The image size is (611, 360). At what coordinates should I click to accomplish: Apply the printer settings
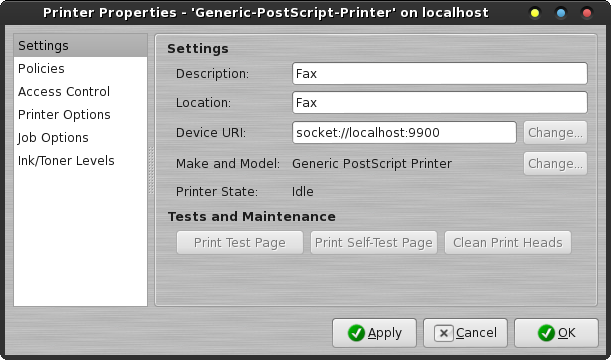pos(374,333)
